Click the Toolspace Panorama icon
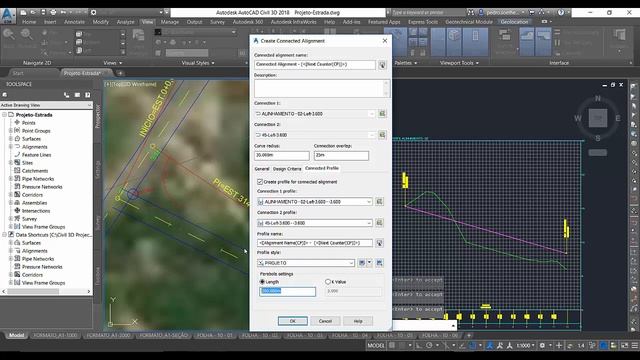 point(77,95)
